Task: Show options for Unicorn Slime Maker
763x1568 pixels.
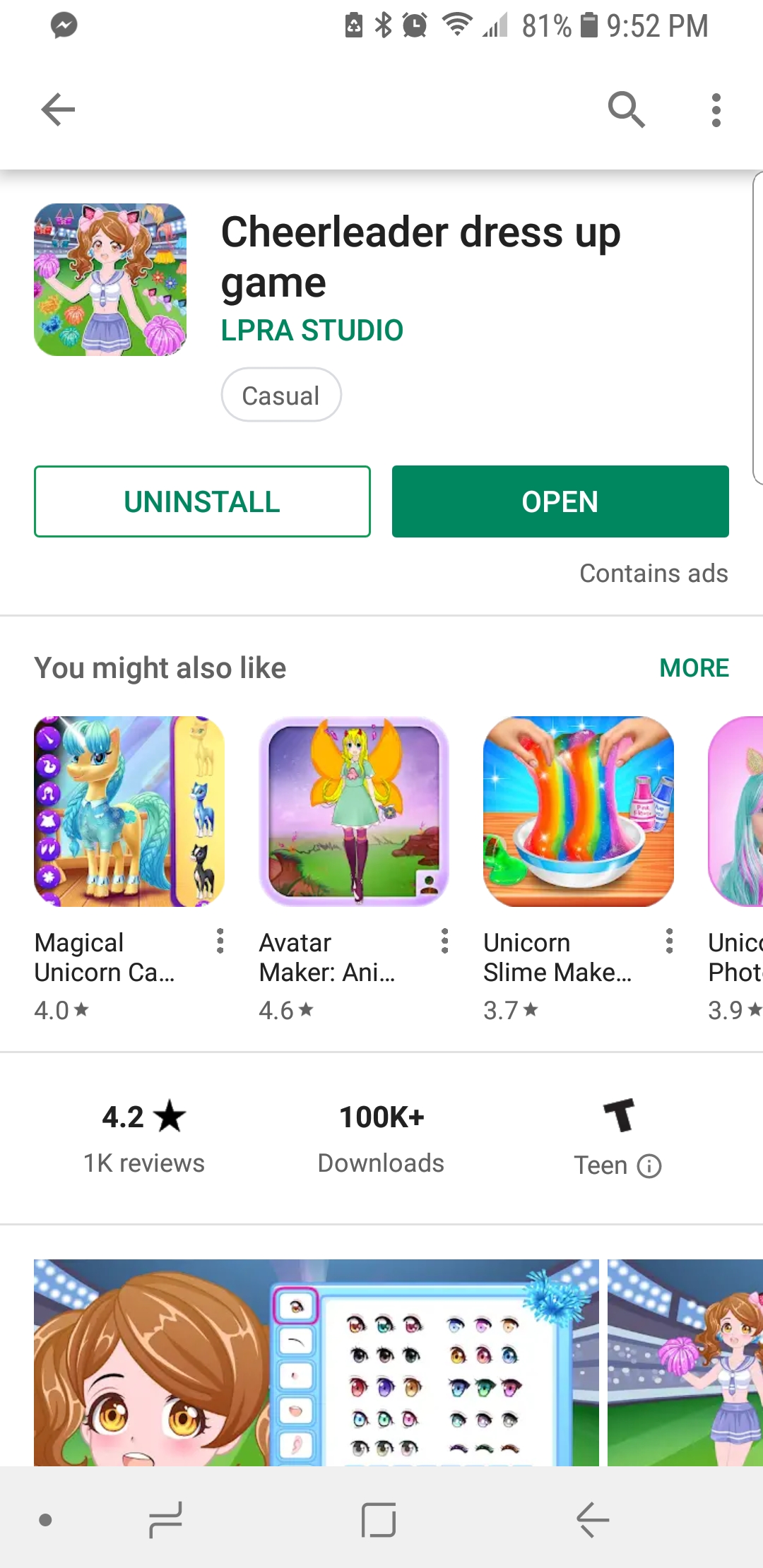Action: coord(669,942)
